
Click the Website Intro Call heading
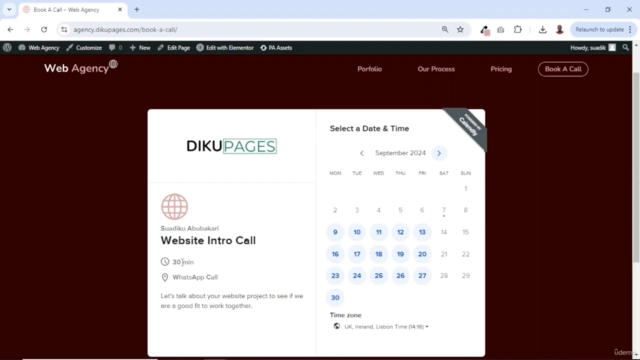tap(208, 241)
